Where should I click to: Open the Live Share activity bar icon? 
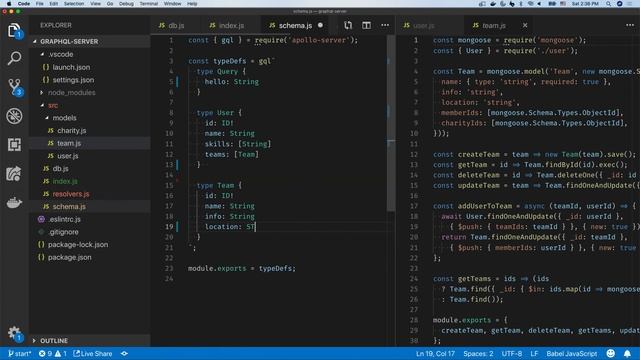click(x=13, y=174)
